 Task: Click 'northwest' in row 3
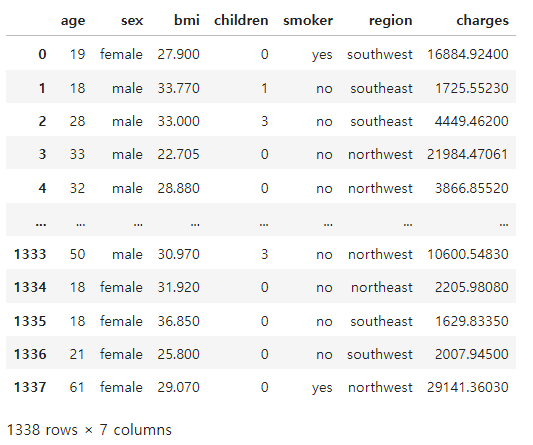[380, 154]
